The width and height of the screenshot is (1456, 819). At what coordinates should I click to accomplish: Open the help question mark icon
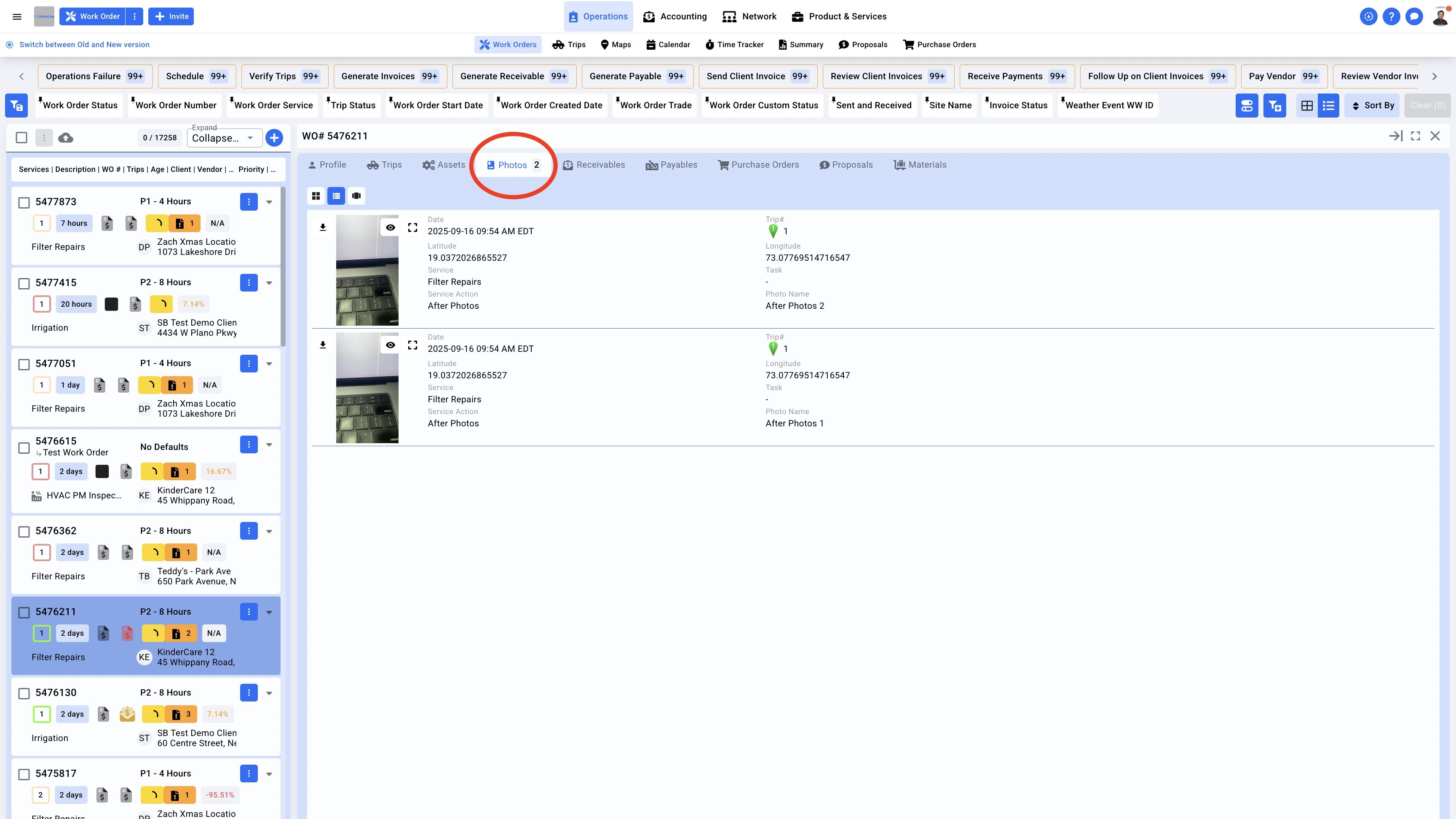click(x=1391, y=16)
